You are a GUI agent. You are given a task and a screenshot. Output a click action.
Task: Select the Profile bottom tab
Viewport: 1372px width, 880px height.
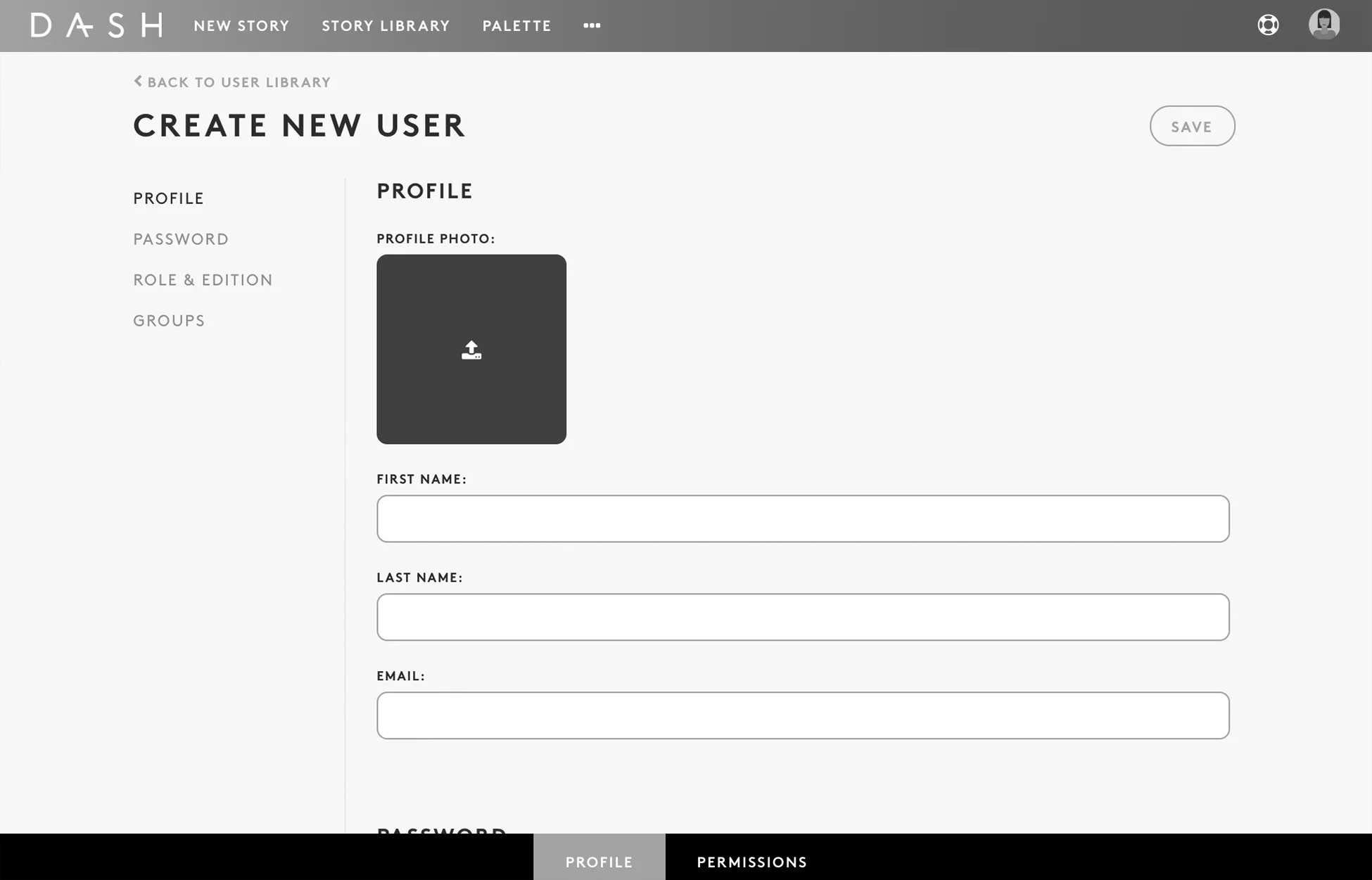click(599, 862)
